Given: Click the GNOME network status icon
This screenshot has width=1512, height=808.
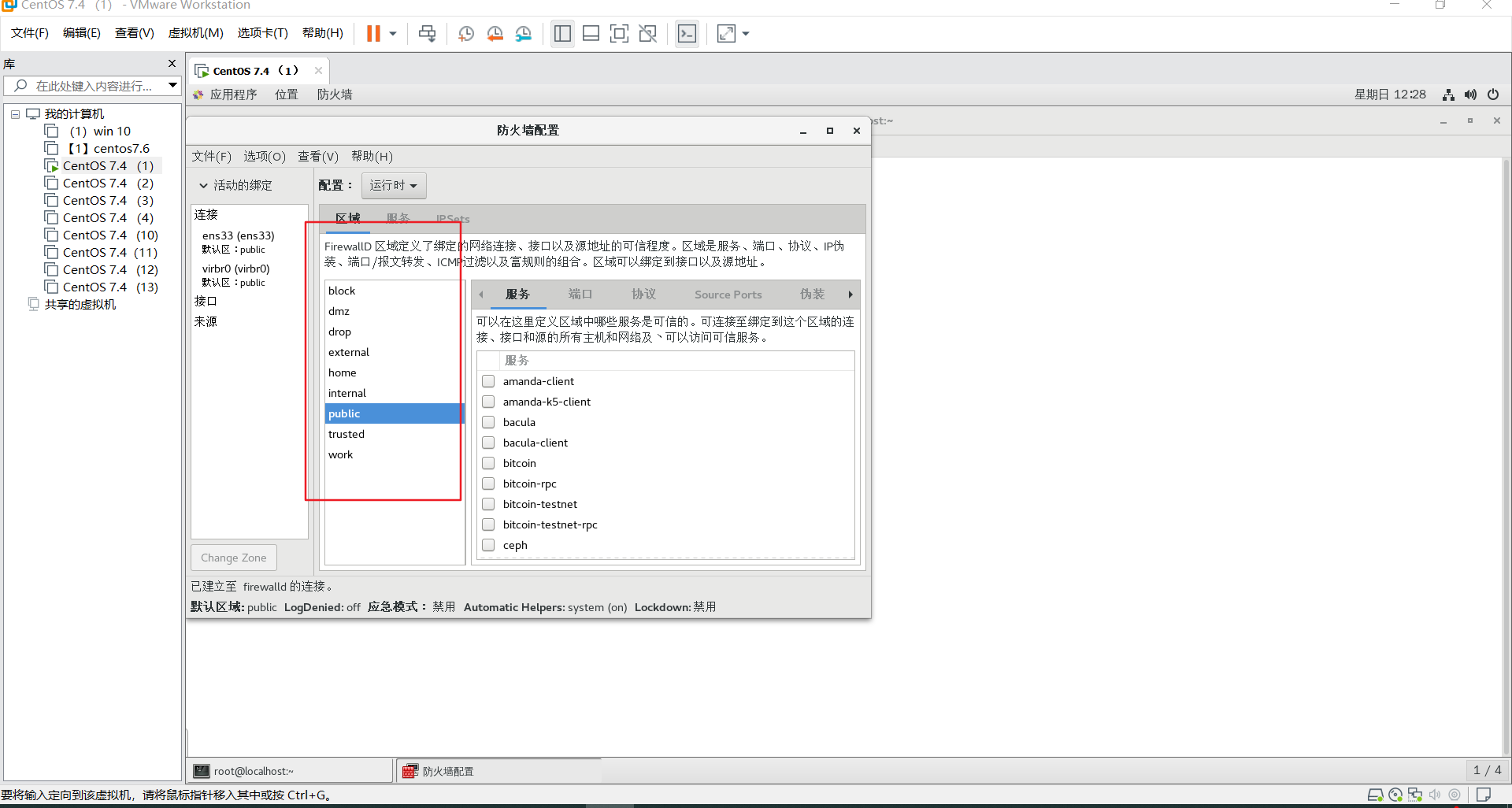Looking at the screenshot, I should coord(1448,95).
